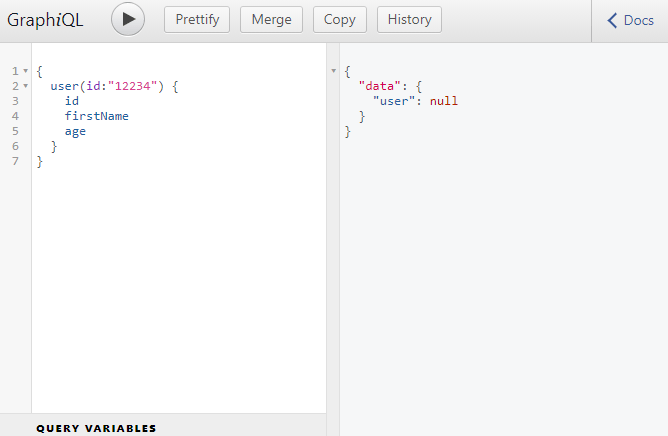The height and width of the screenshot is (436, 668).
Task: Click the Prettify button
Action: point(197,20)
